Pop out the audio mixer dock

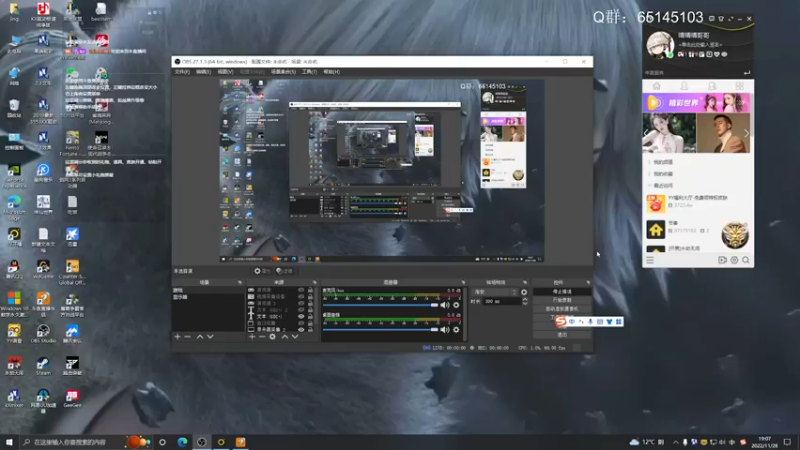click(463, 282)
